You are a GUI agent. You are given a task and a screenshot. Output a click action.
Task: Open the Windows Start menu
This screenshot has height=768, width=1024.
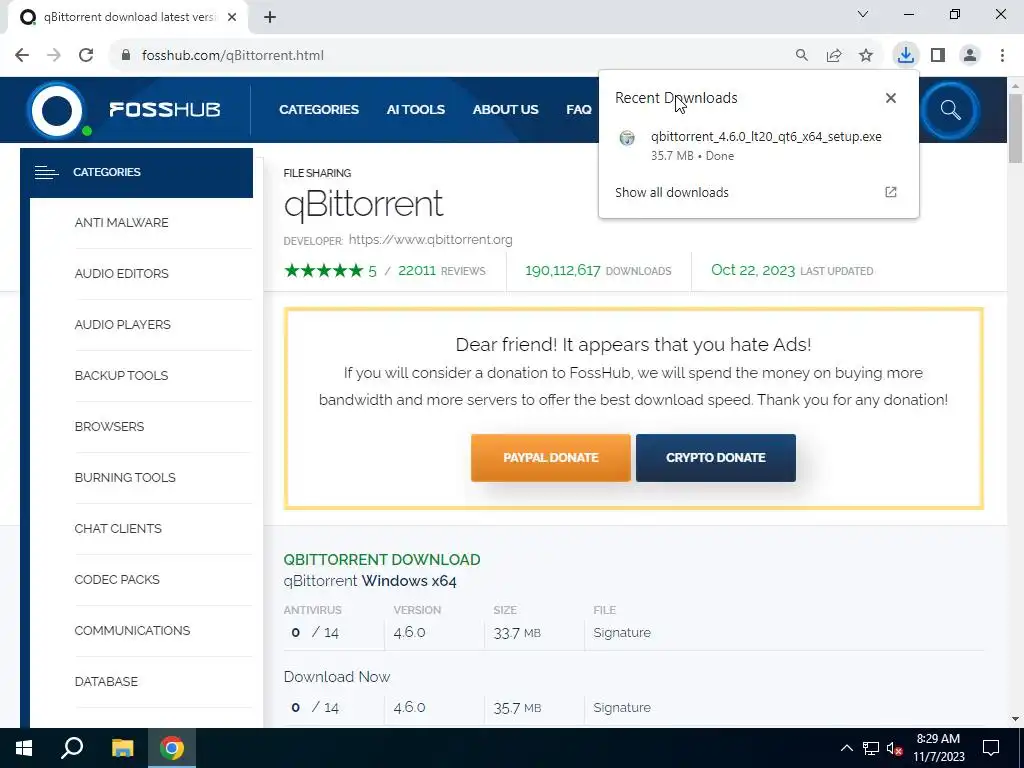click(24, 748)
